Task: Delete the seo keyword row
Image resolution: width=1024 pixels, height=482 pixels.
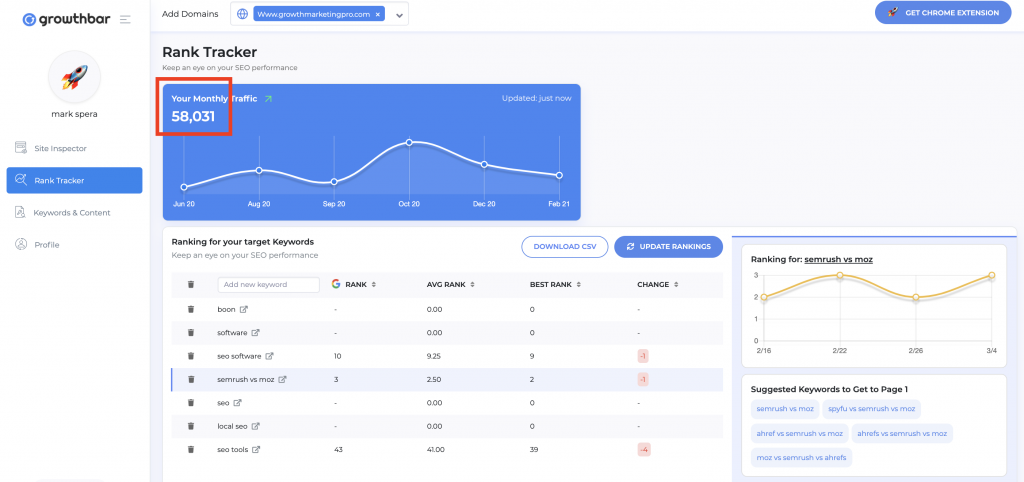Action: tap(191, 403)
